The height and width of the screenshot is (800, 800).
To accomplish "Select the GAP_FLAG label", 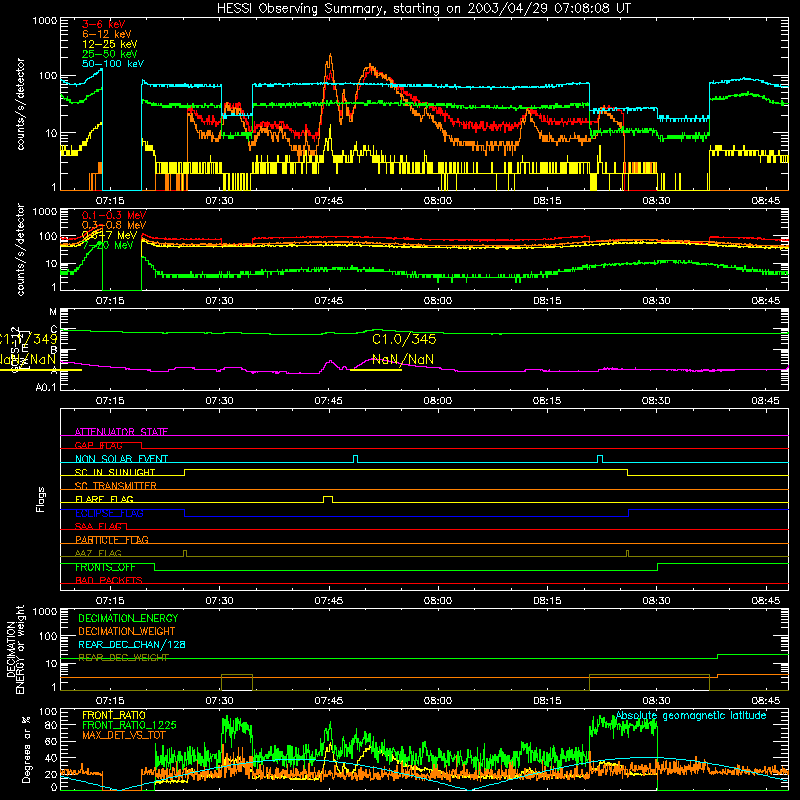I will pyautogui.click(x=98, y=445).
